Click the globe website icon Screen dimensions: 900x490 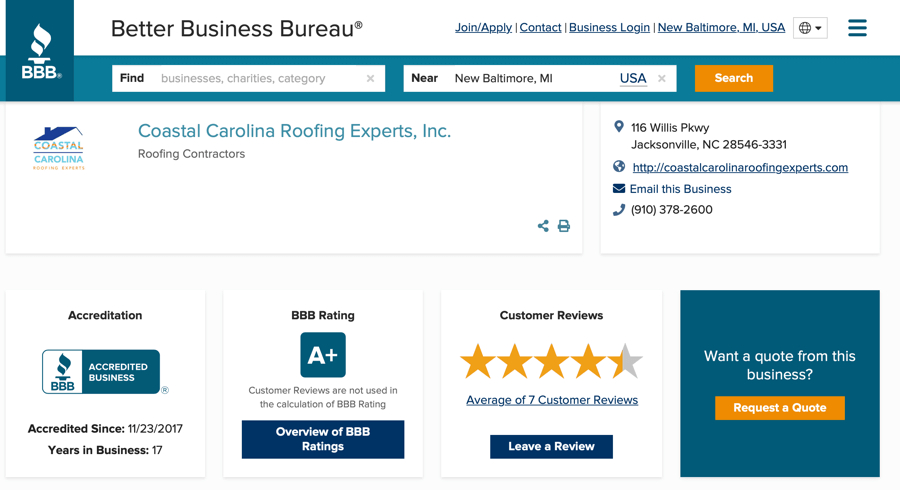point(619,166)
